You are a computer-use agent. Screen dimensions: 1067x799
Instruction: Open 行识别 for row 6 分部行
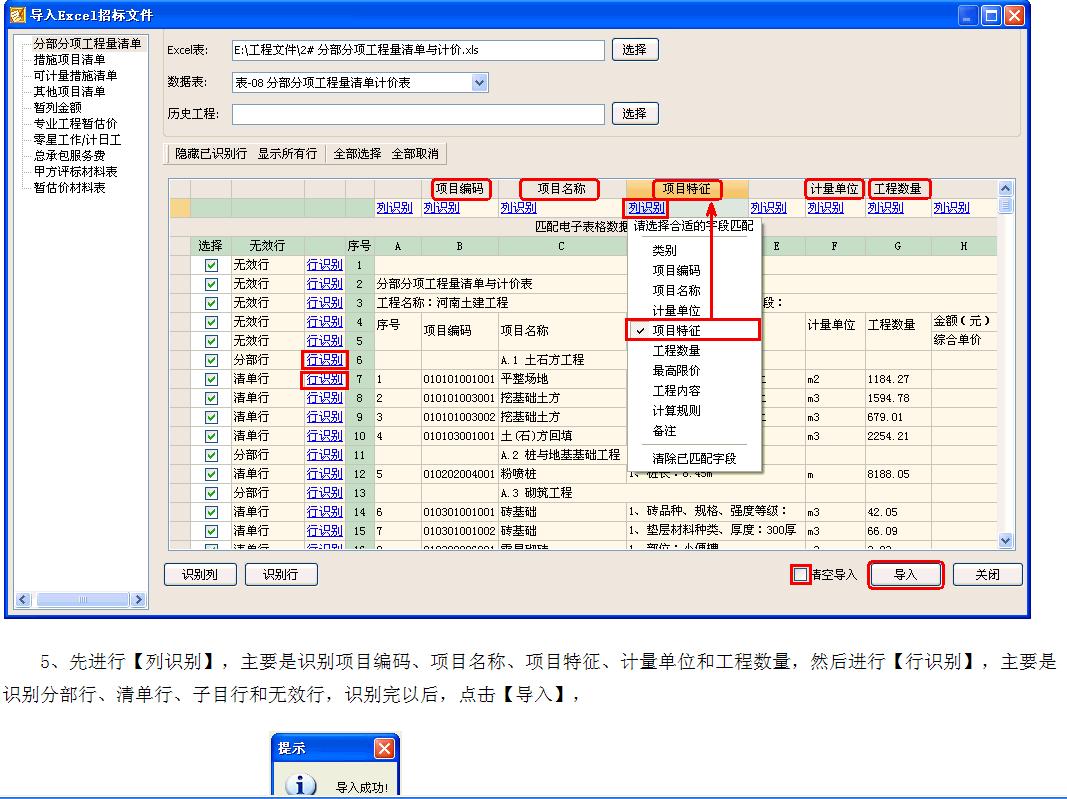click(x=325, y=360)
